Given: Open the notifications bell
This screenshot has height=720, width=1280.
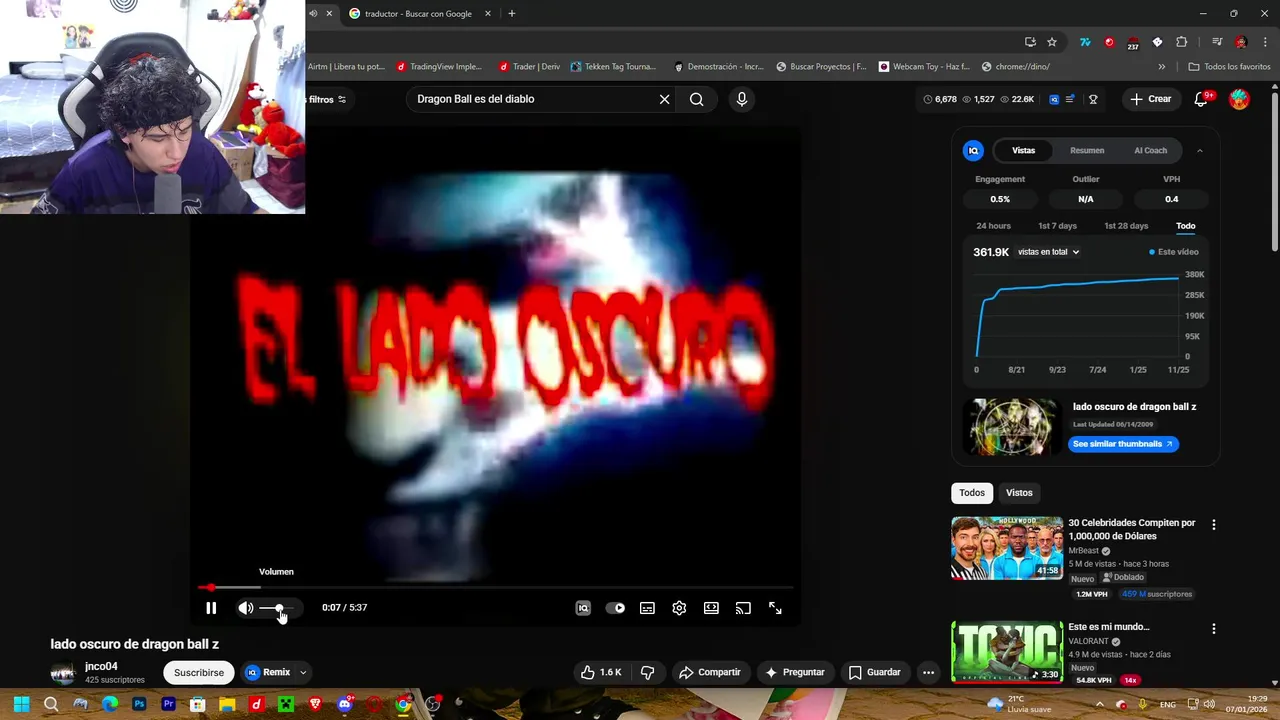Looking at the screenshot, I should point(1202,99).
